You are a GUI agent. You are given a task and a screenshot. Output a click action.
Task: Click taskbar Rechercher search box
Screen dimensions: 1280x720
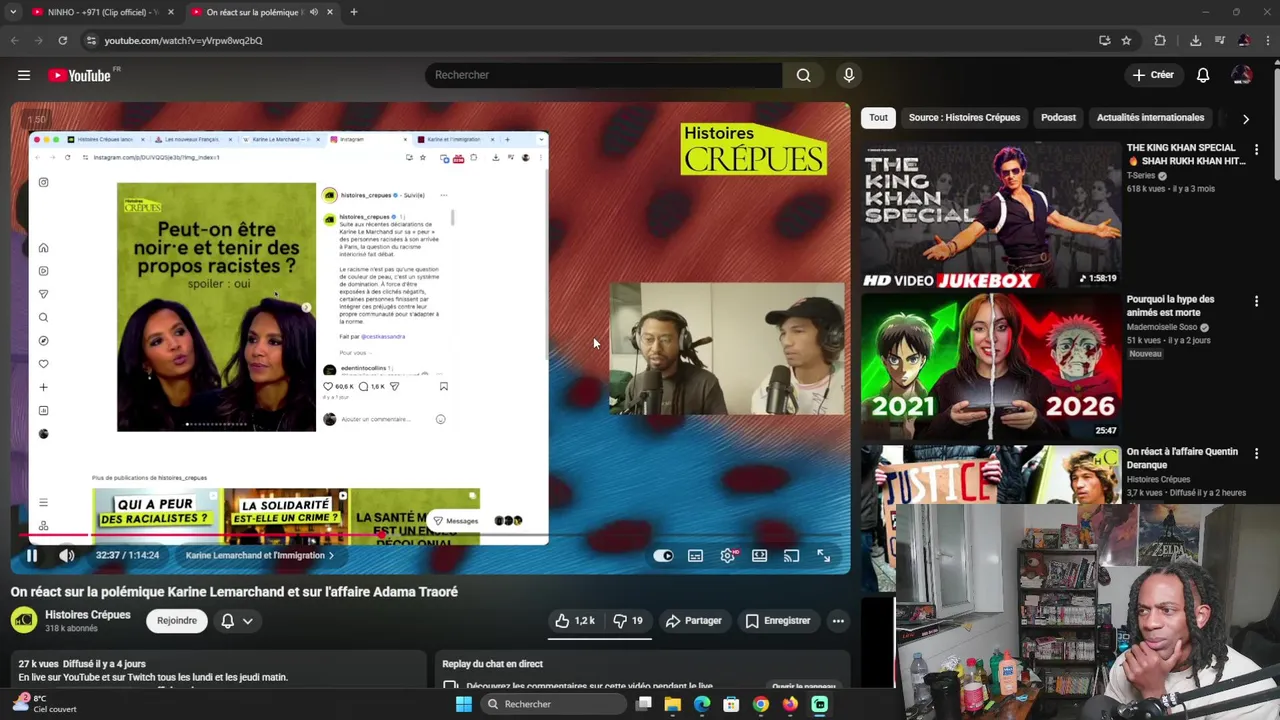555,704
